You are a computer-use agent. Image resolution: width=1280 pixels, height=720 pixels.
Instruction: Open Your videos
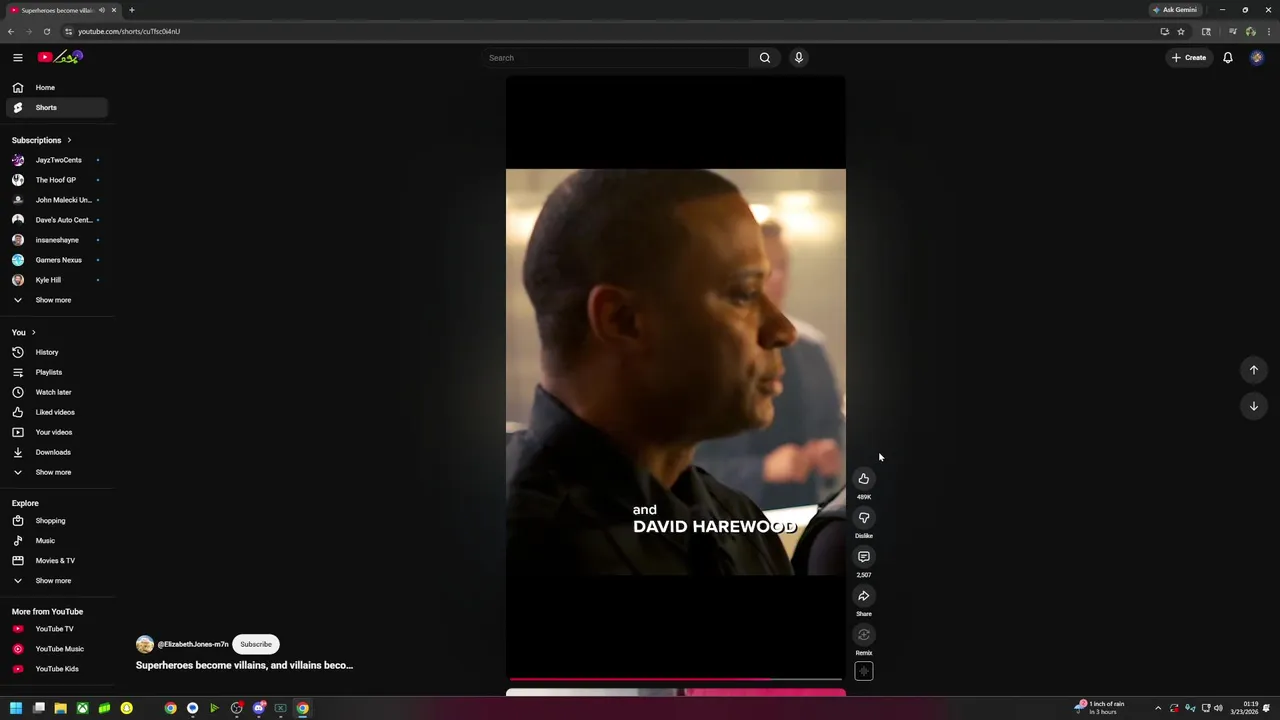pos(56,432)
